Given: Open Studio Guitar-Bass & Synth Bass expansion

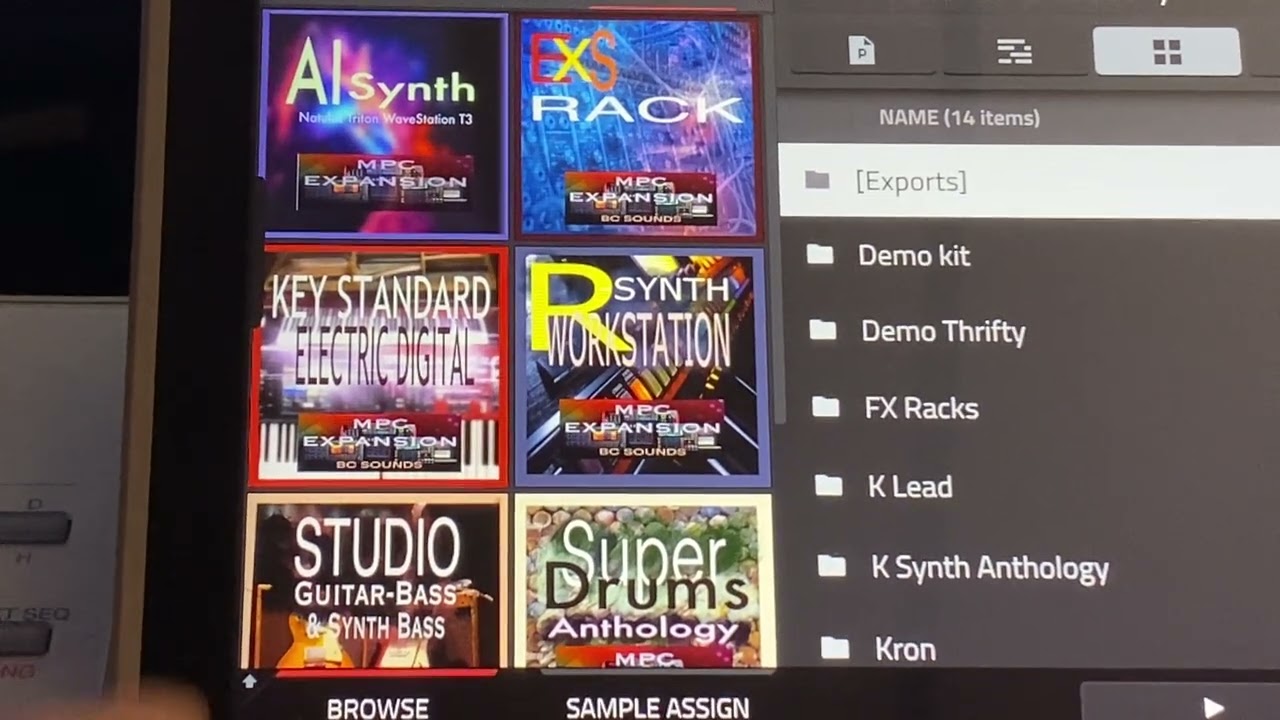Looking at the screenshot, I should click(x=375, y=580).
